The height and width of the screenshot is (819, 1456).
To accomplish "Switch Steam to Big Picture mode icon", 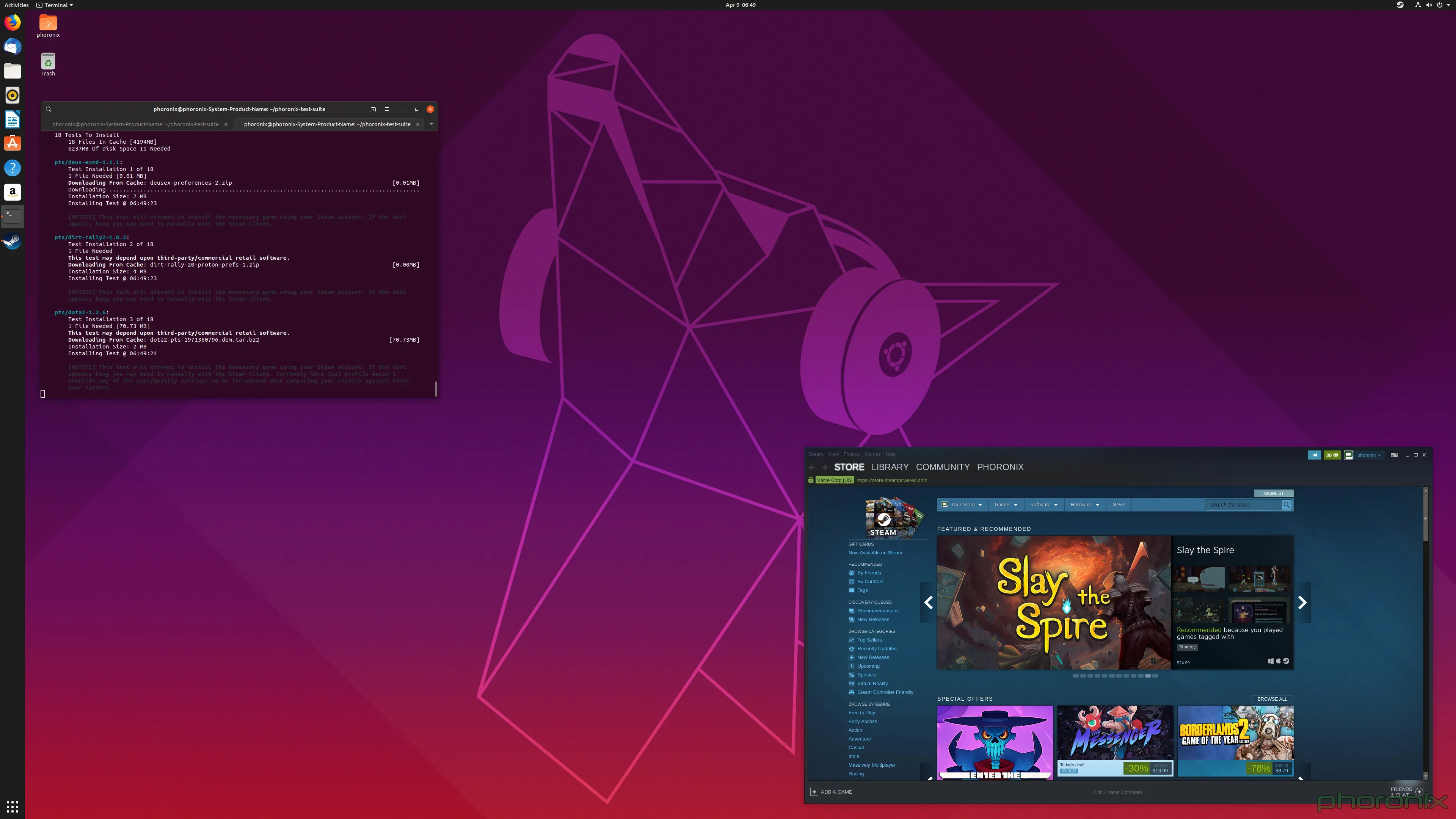I will (1394, 455).
